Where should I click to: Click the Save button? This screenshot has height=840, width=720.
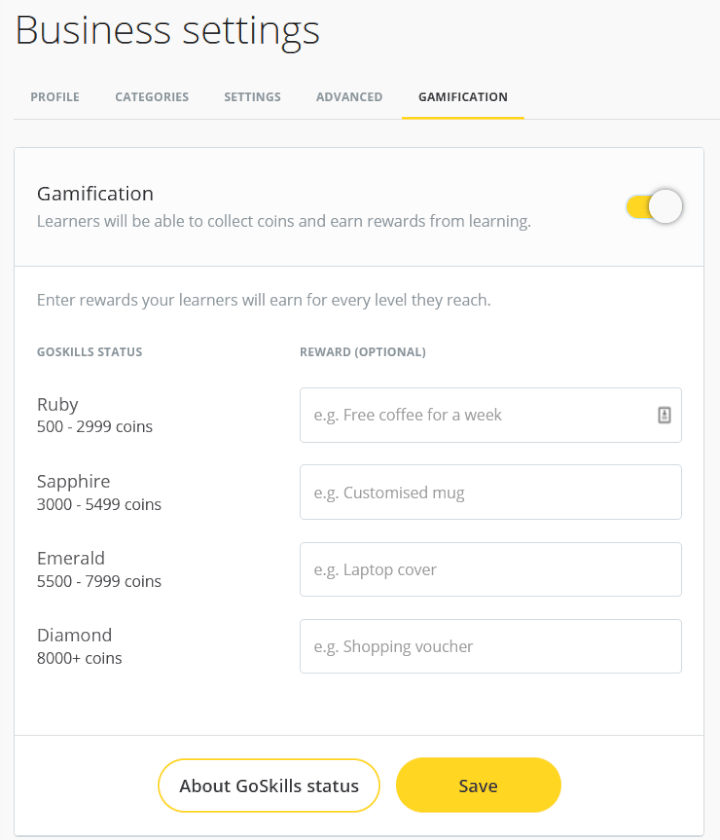pyautogui.click(x=478, y=785)
